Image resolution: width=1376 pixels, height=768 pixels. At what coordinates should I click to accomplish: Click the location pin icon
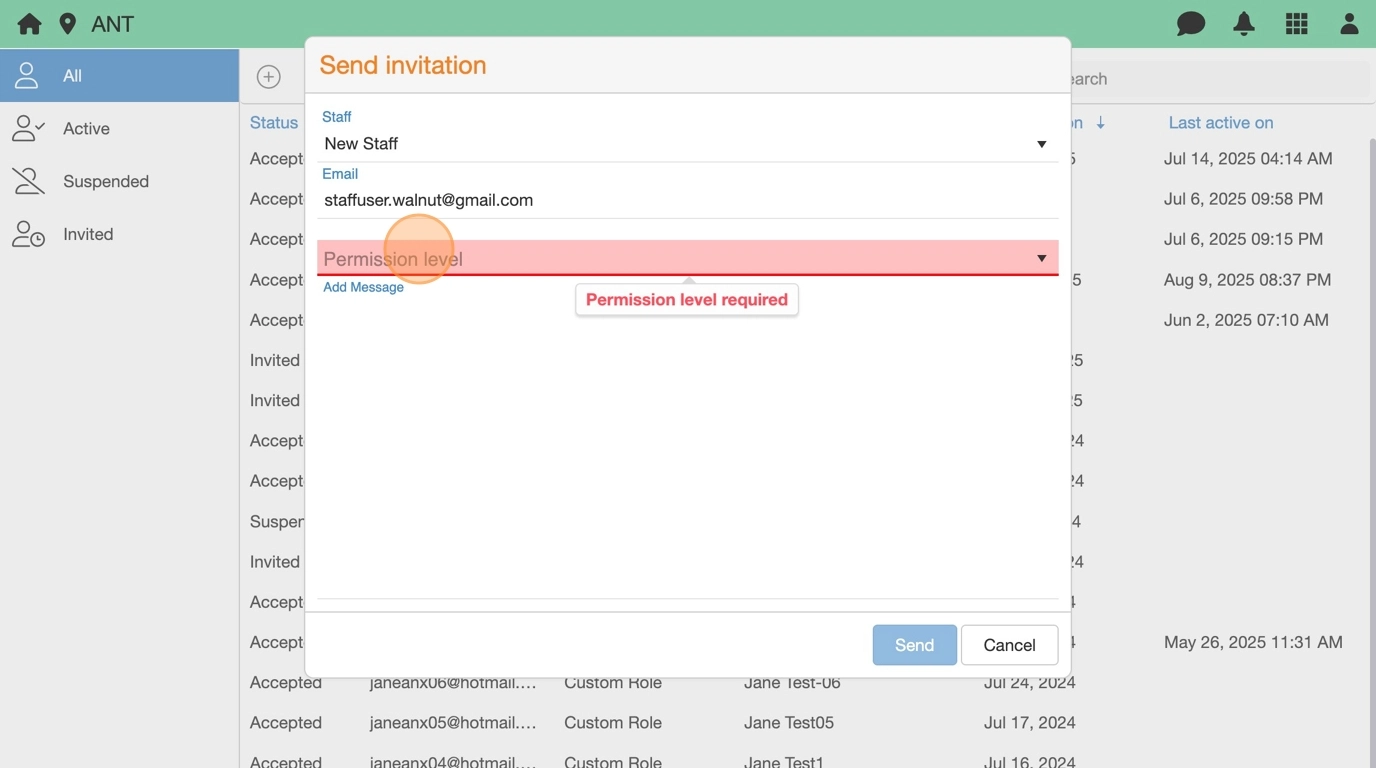coord(68,24)
